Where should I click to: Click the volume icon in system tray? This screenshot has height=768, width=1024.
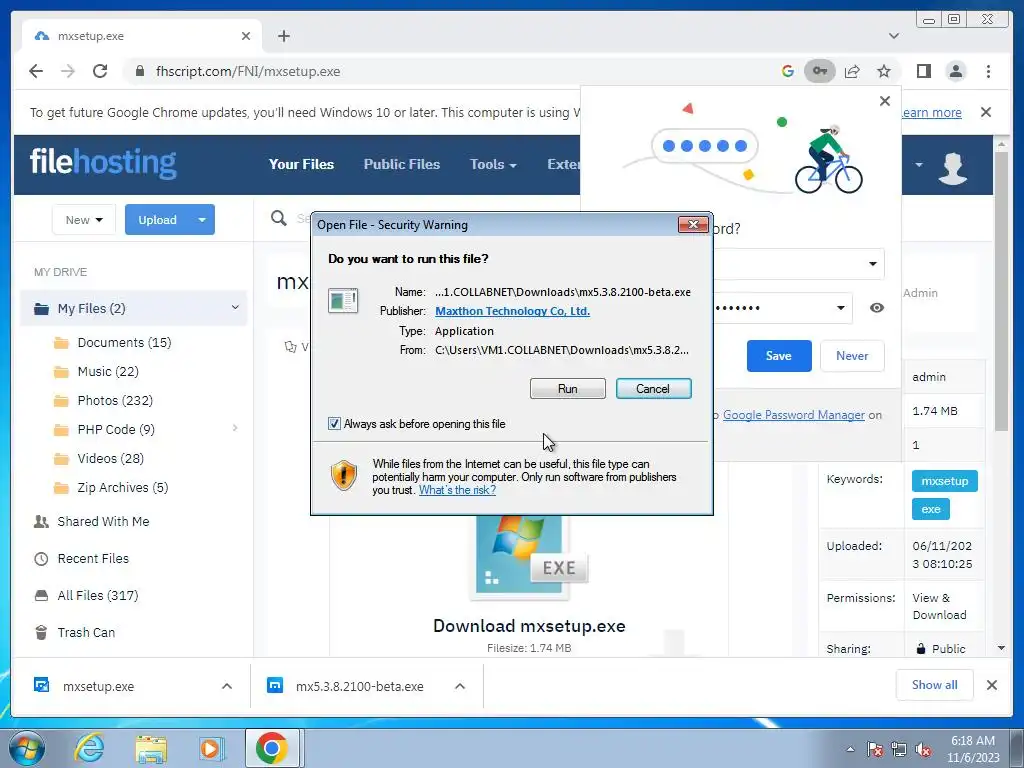tap(923, 750)
